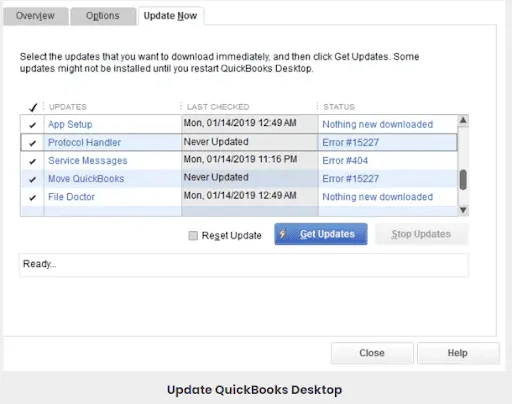
Task: Click Protocol Handler's Error #15227 status
Action: coord(351,142)
